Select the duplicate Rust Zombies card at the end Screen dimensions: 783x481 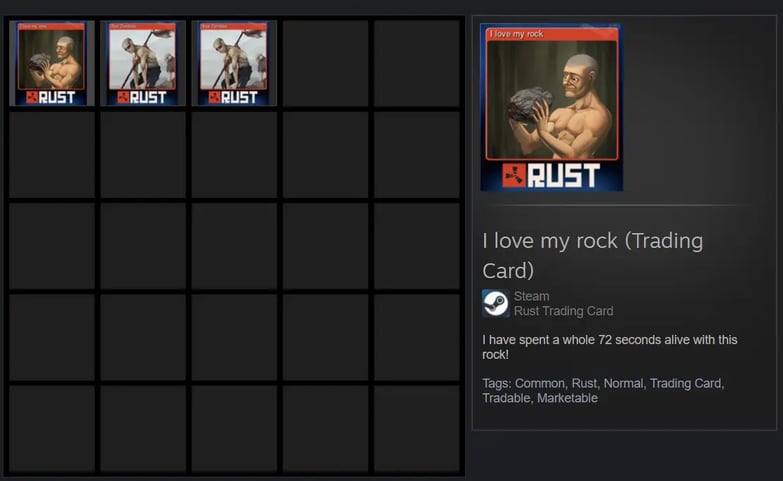coord(234,63)
